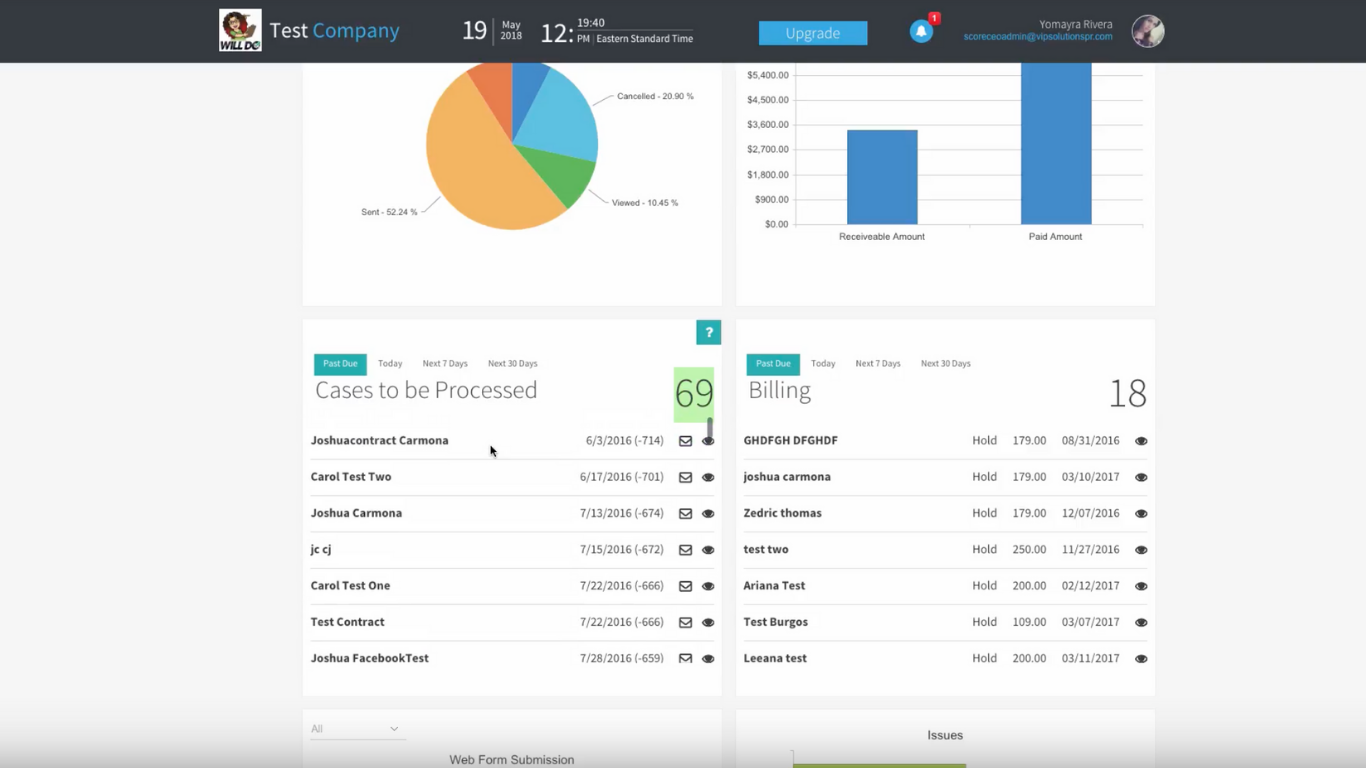Select Next 7 Days tab in Billing
Image resolution: width=1366 pixels, height=768 pixels.
tap(877, 364)
